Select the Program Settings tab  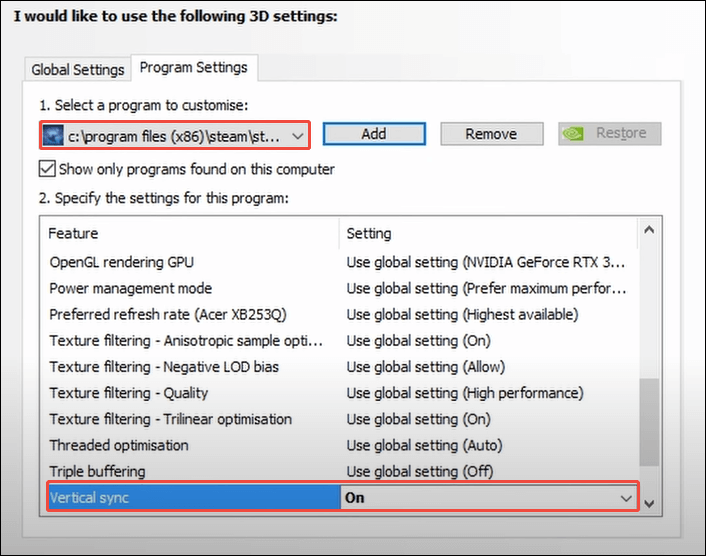coord(193,68)
